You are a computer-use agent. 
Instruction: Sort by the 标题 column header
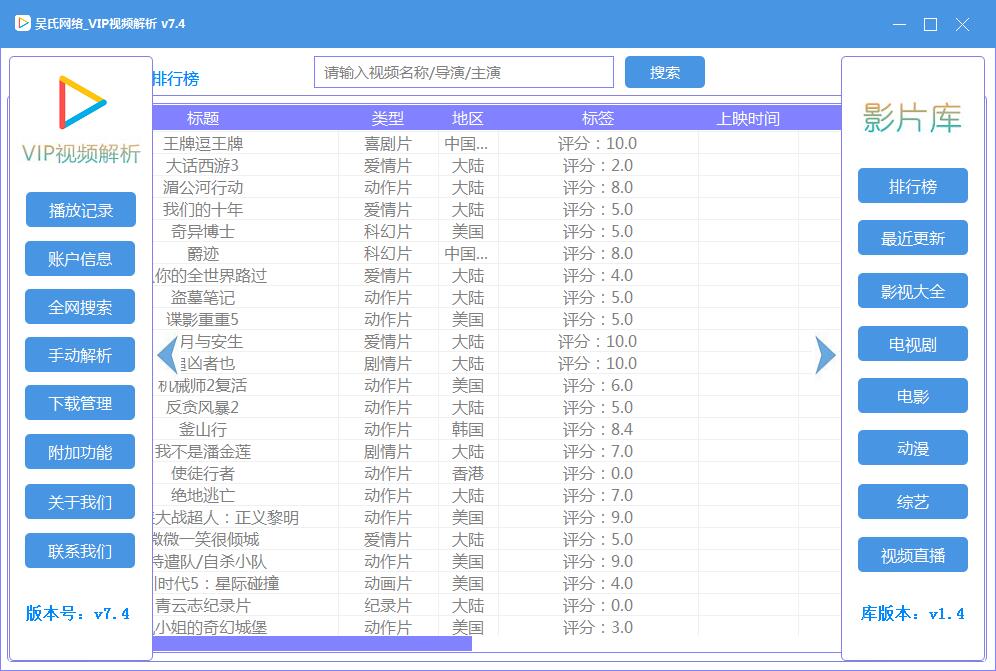(x=203, y=118)
